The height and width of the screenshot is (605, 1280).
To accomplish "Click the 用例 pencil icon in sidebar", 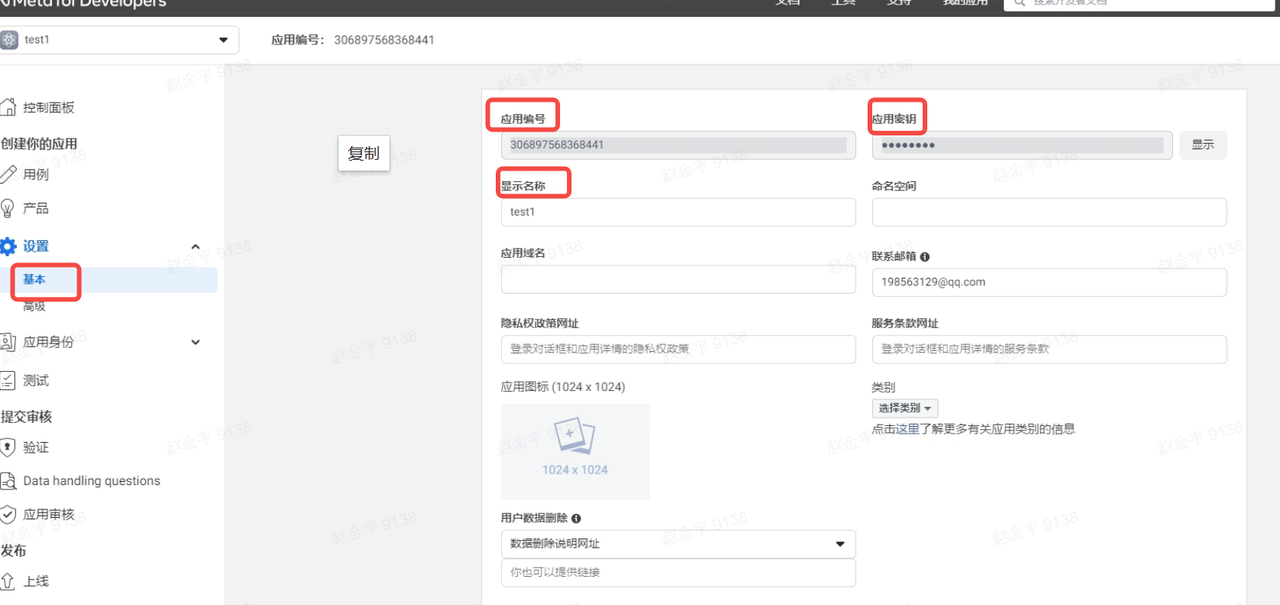I will pos(9,174).
